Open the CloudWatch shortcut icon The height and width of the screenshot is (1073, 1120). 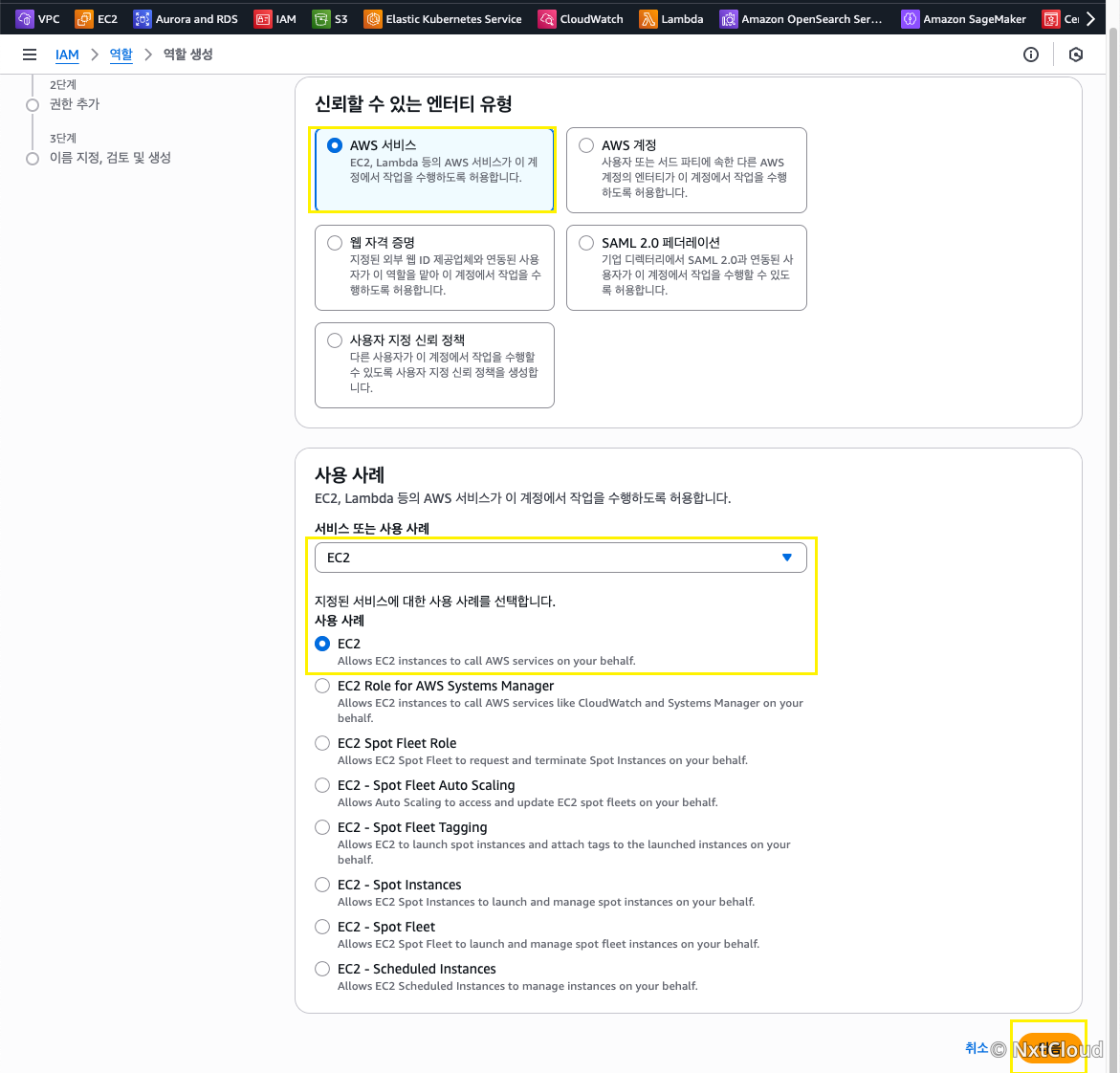(x=546, y=18)
